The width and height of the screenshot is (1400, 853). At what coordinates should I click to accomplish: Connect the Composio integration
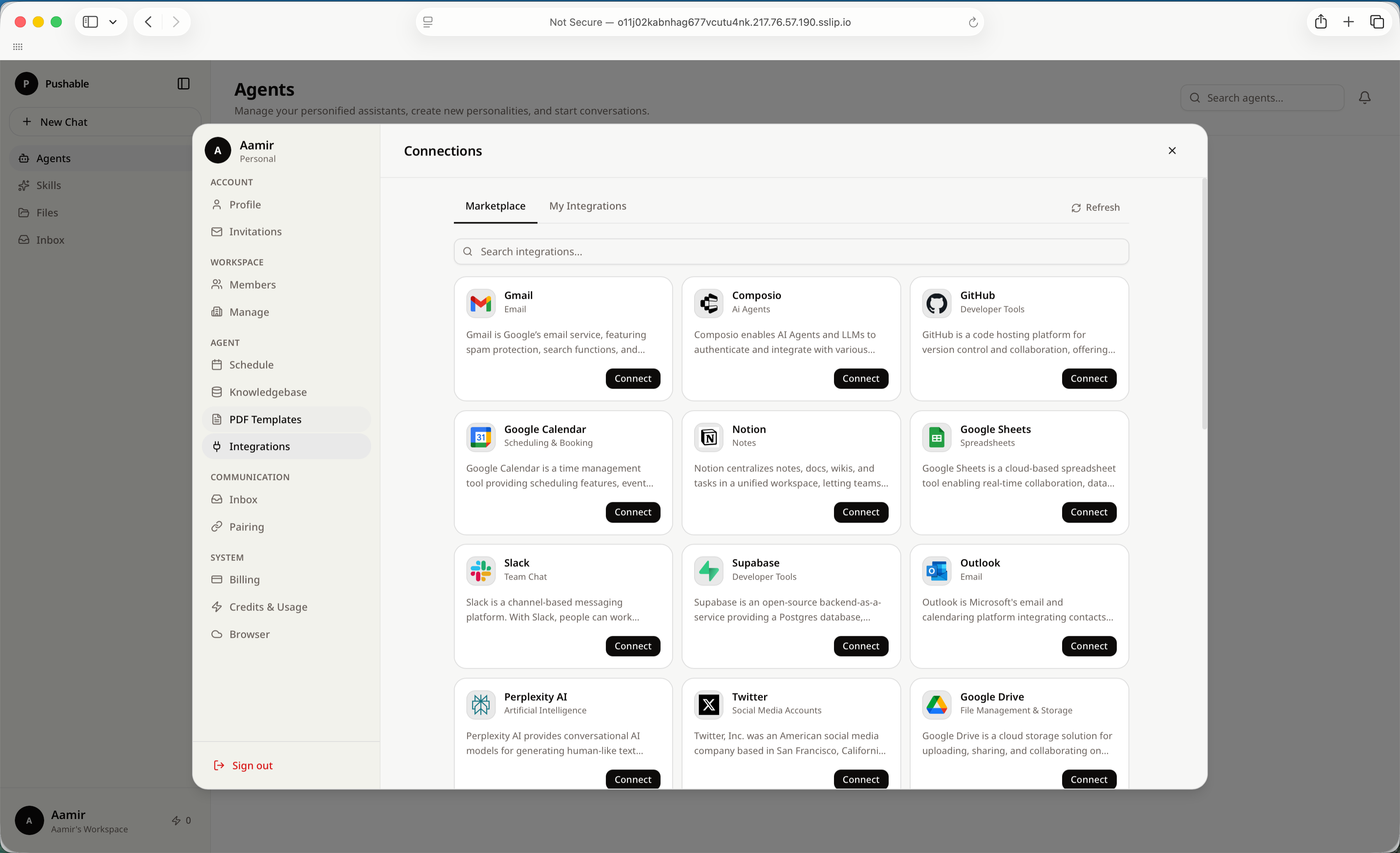point(861,378)
